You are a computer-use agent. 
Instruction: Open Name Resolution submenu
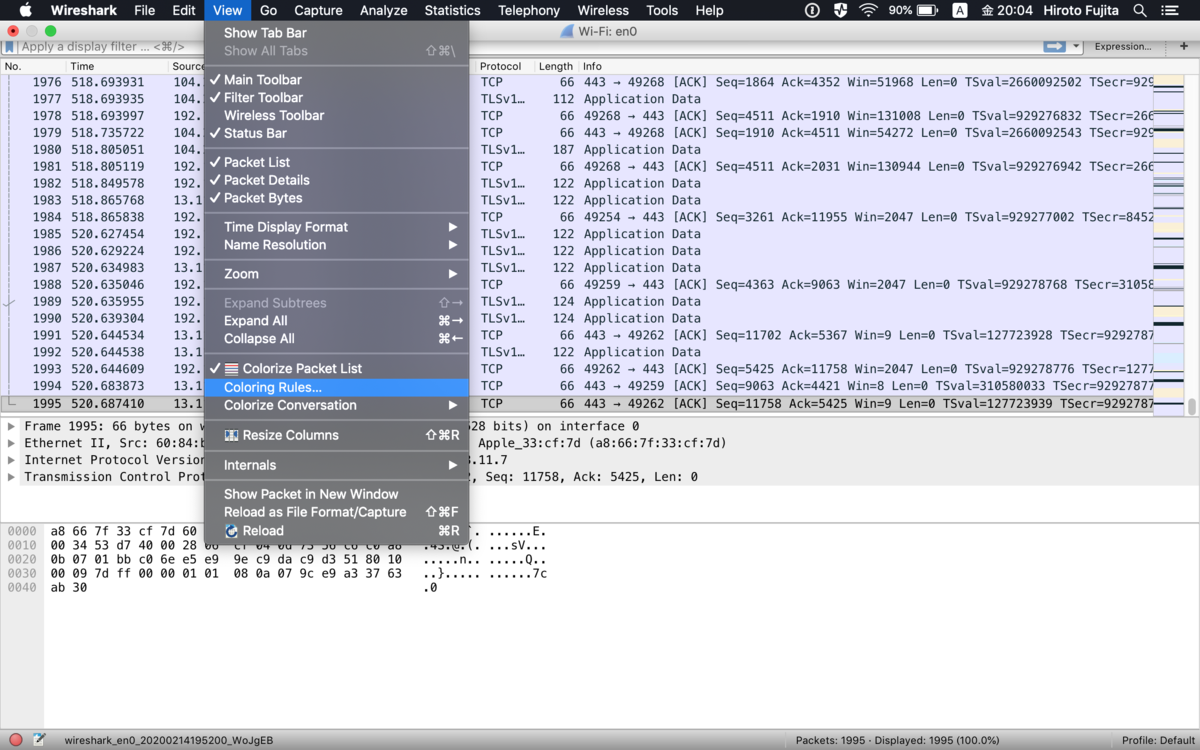(x=337, y=245)
